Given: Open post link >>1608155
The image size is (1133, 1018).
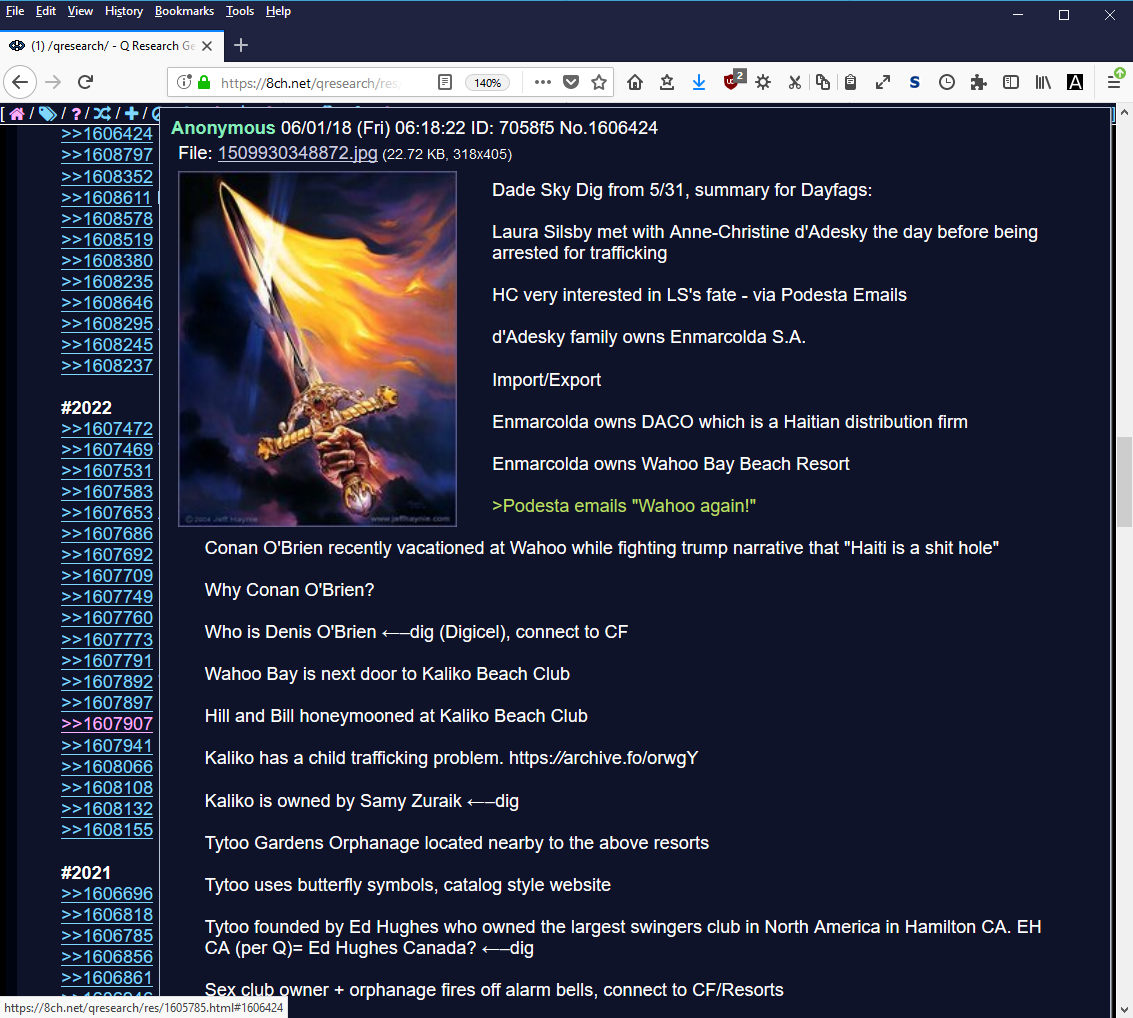Looking at the screenshot, I should click(x=107, y=829).
